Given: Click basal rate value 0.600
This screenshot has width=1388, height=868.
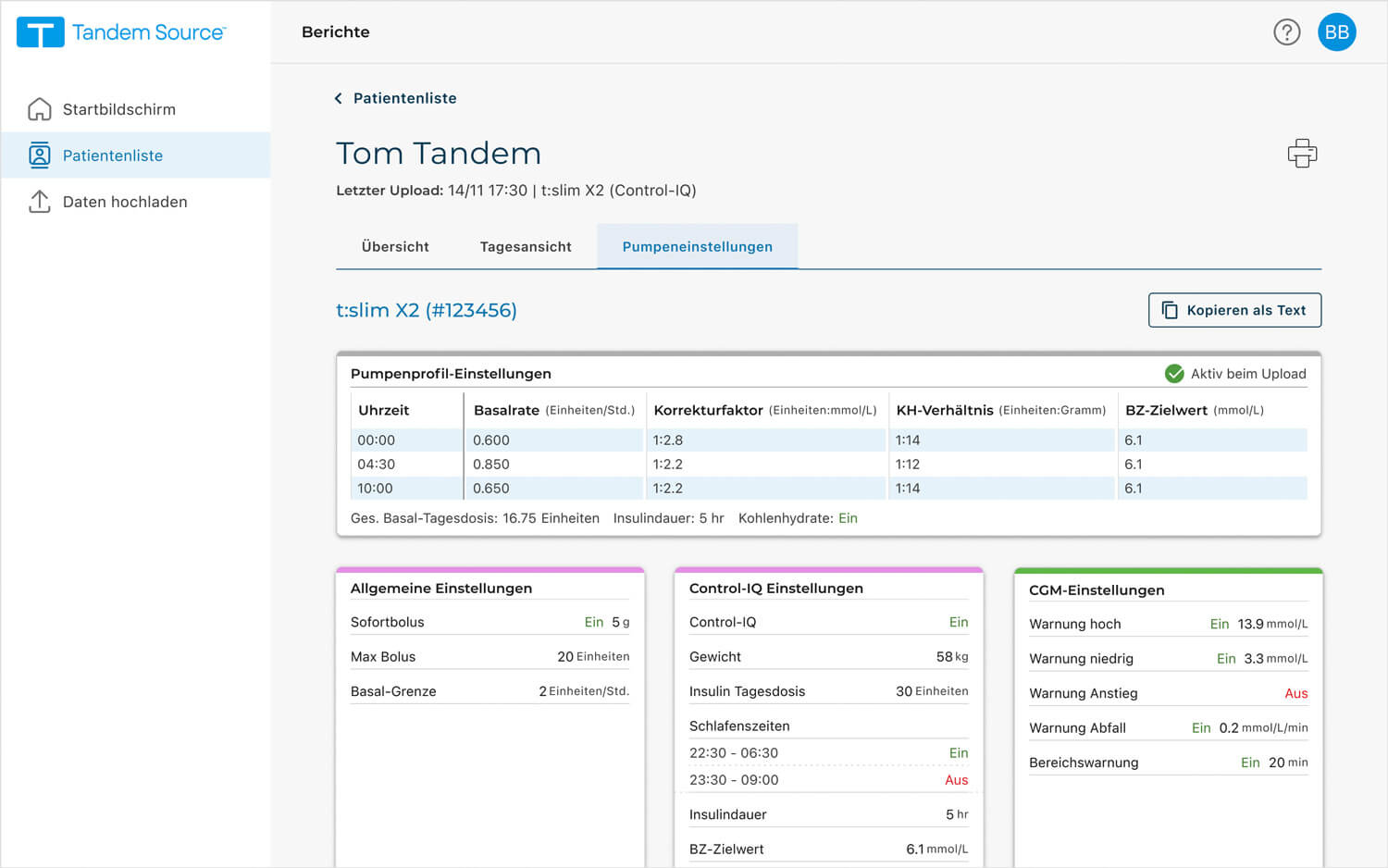Looking at the screenshot, I should point(491,440).
